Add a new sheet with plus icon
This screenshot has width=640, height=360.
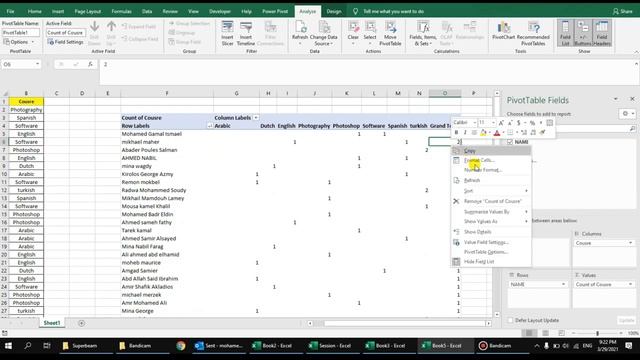click(x=82, y=323)
